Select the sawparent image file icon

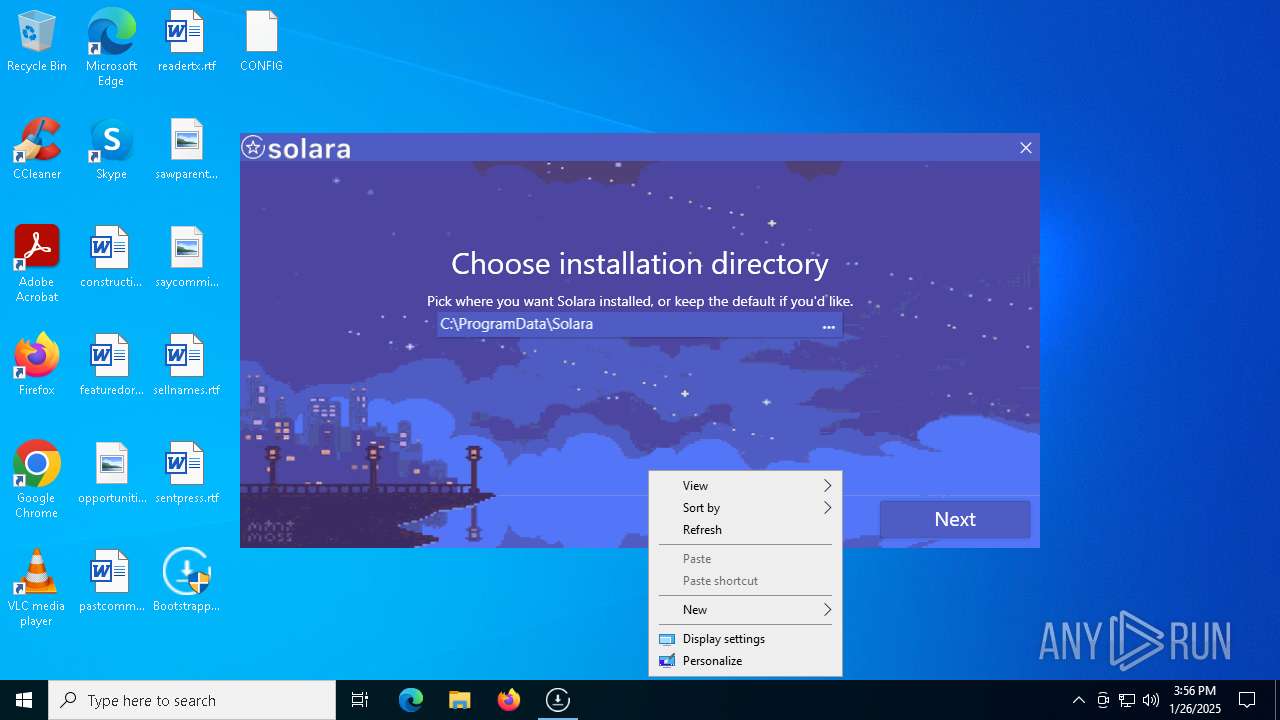click(186, 150)
